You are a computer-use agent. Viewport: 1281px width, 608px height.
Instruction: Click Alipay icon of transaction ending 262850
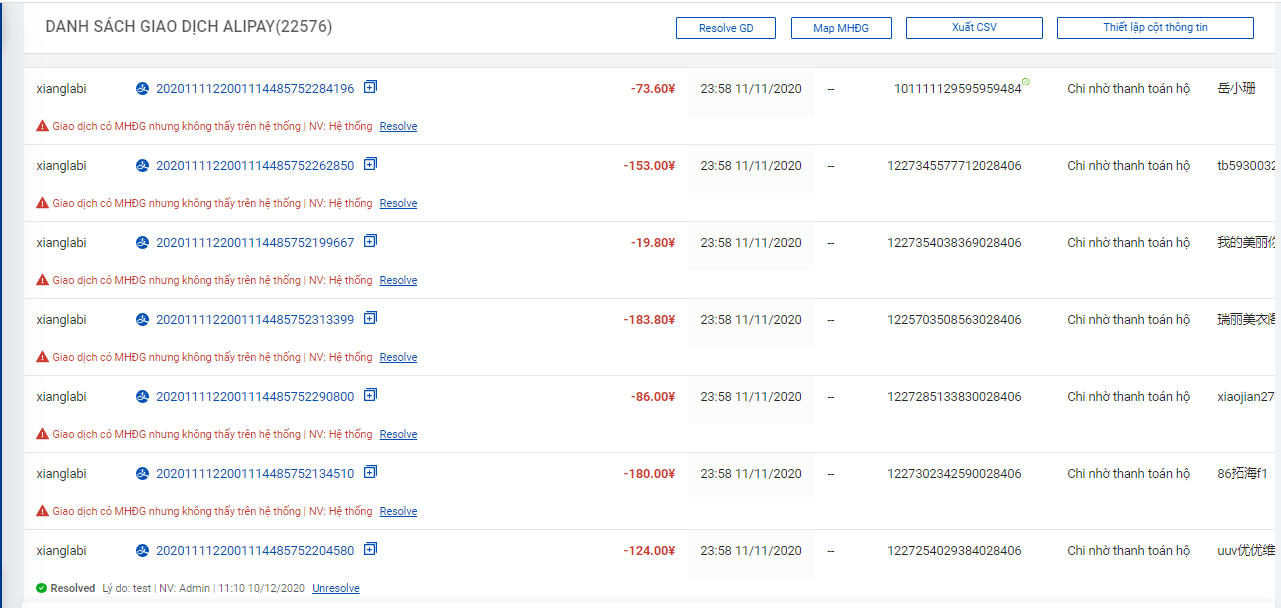(142, 166)
